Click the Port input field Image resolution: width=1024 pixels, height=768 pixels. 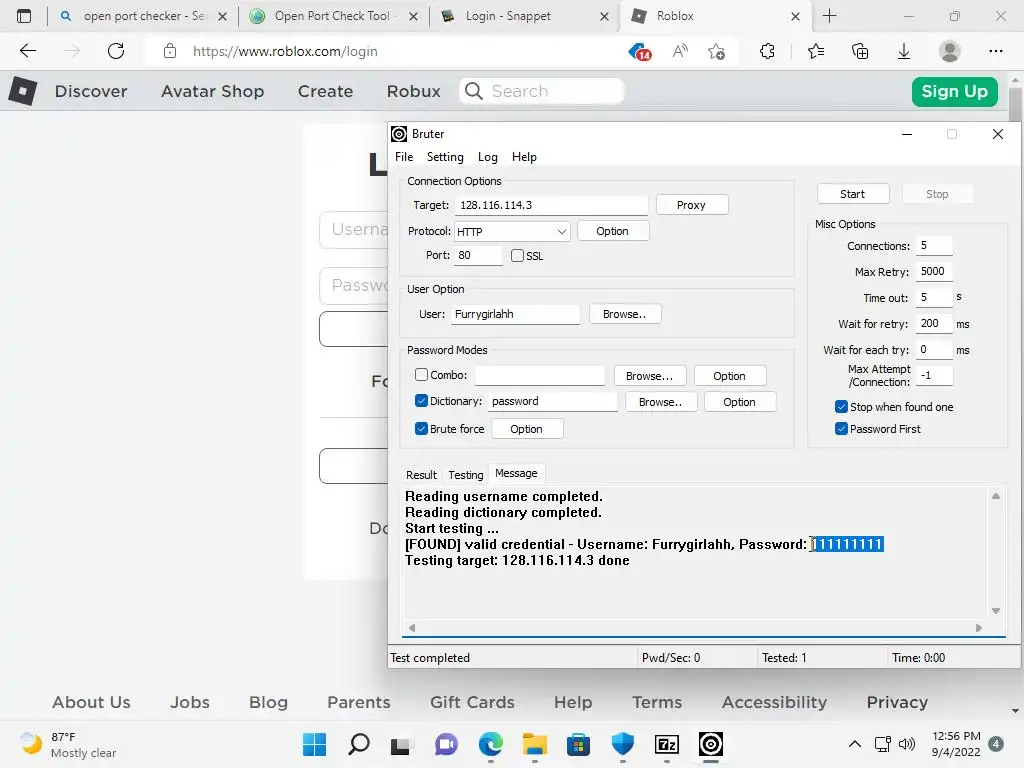(x=479, y=255)
